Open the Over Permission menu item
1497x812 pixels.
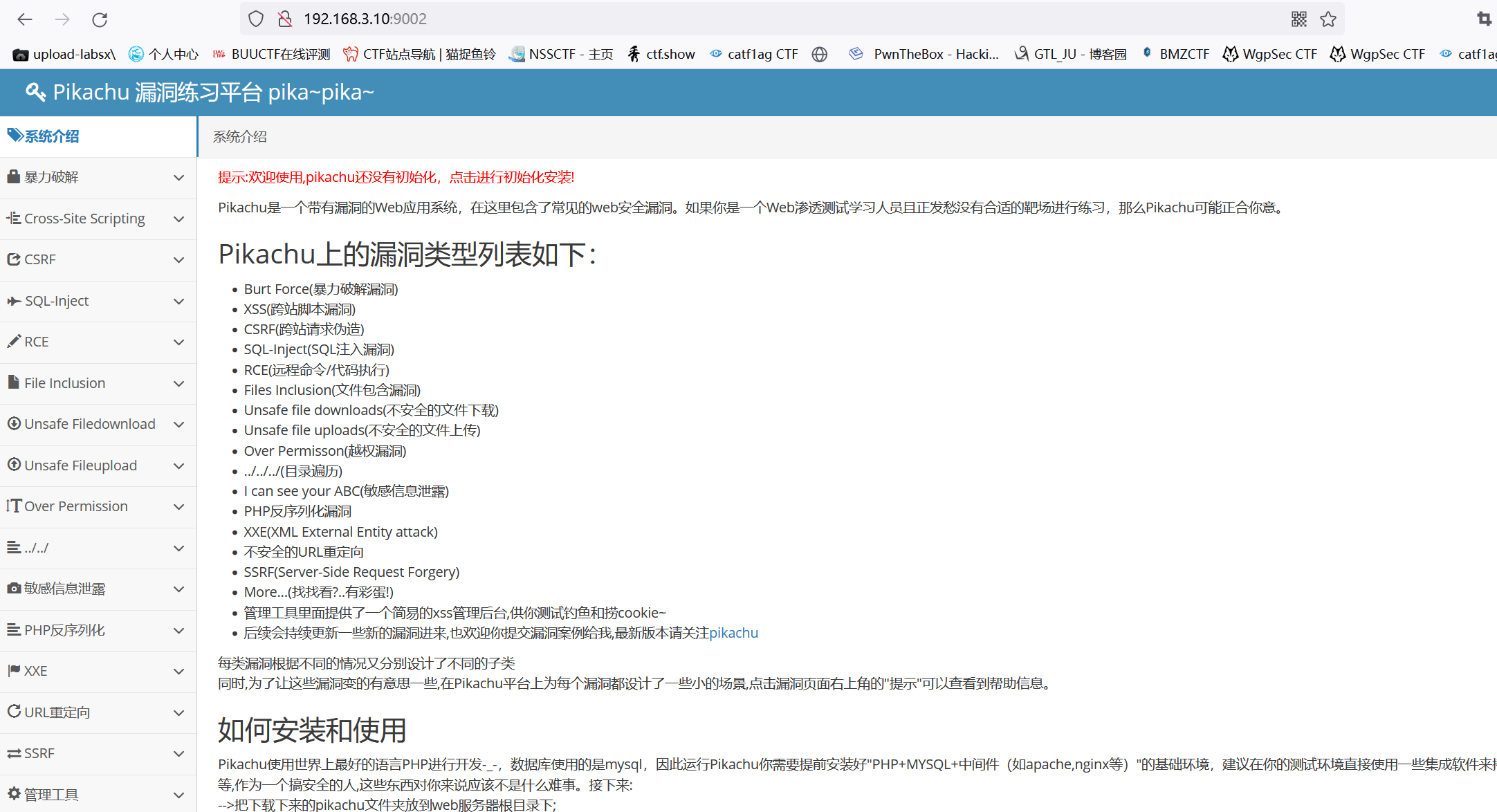pos(98,507)
